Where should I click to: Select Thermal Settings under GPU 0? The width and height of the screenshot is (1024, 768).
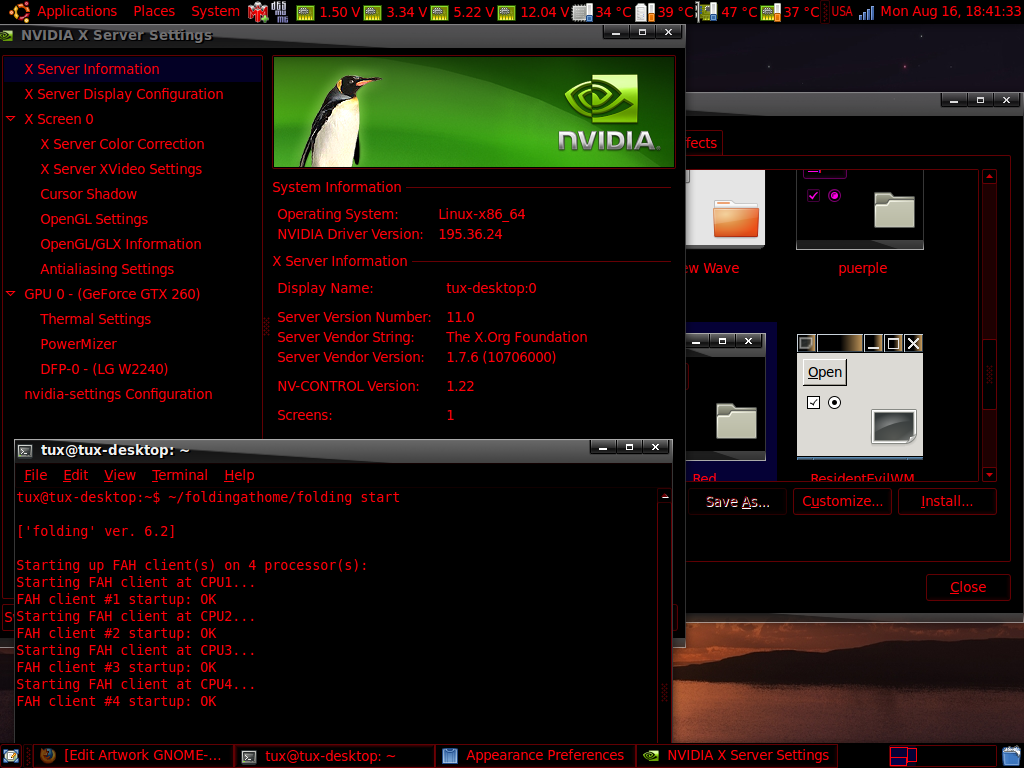(95, 319)
